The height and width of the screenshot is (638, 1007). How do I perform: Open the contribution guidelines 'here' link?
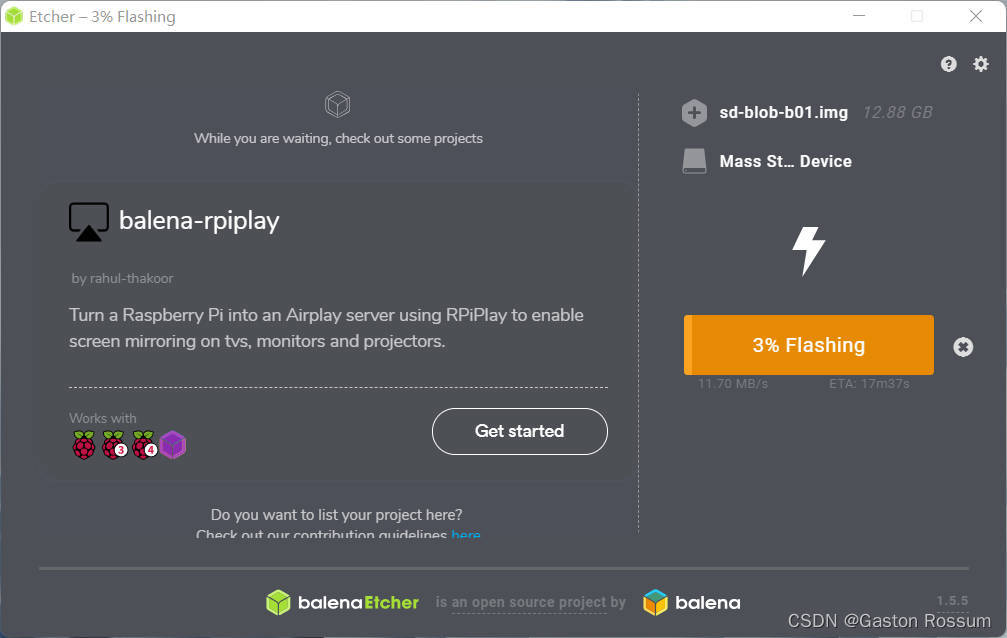click(466, 535)
